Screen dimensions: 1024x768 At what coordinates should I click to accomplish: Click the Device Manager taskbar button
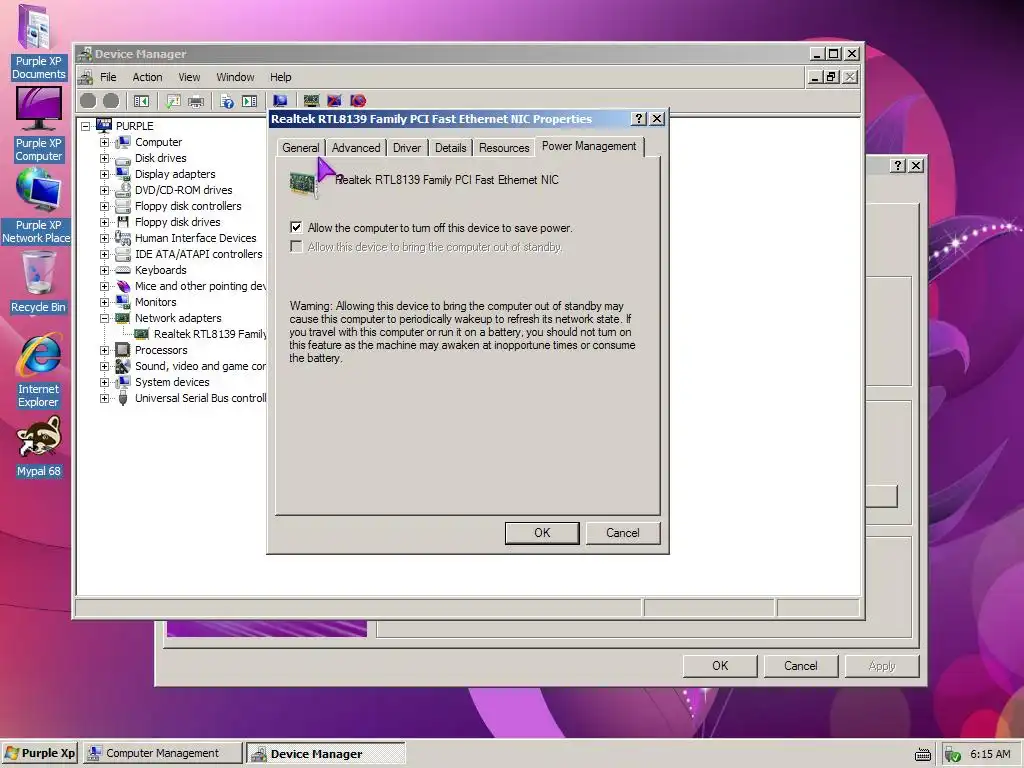326,754
